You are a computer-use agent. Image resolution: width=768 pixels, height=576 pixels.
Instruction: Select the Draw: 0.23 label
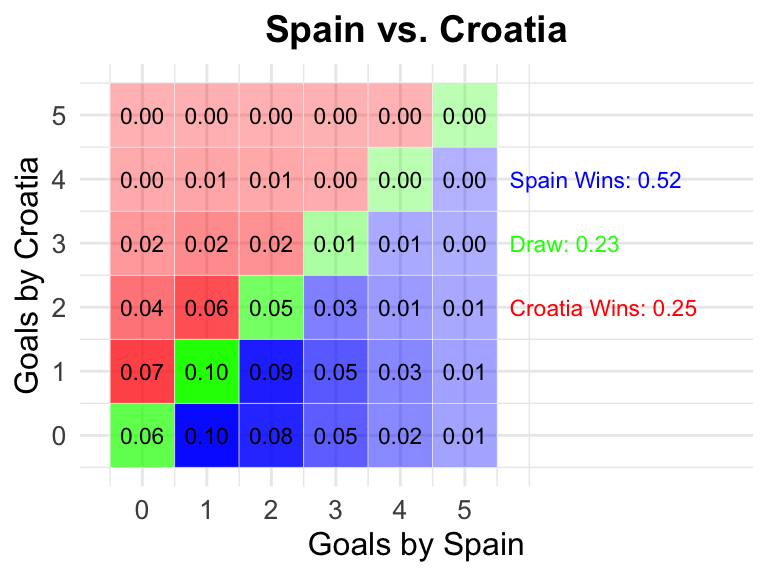(564, 244)
